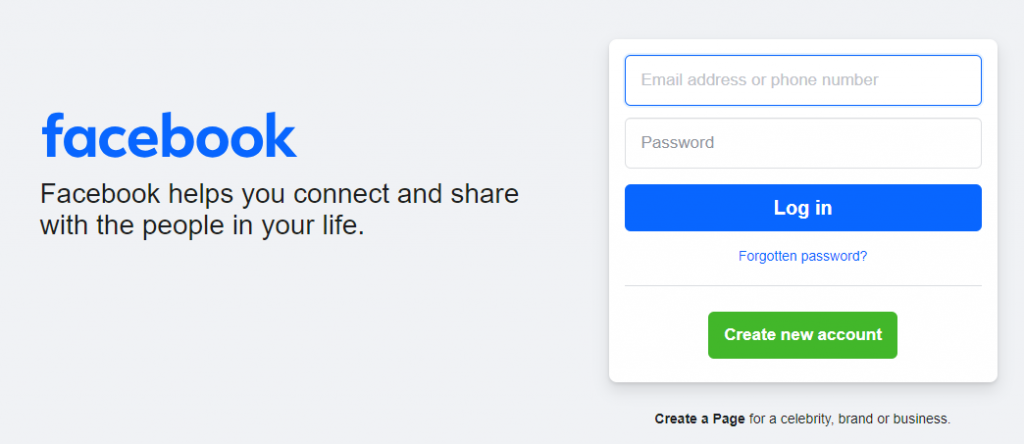Open the Forgotten password? link
This screenshot has height=444, width=1024.
[x=802, y=256]
